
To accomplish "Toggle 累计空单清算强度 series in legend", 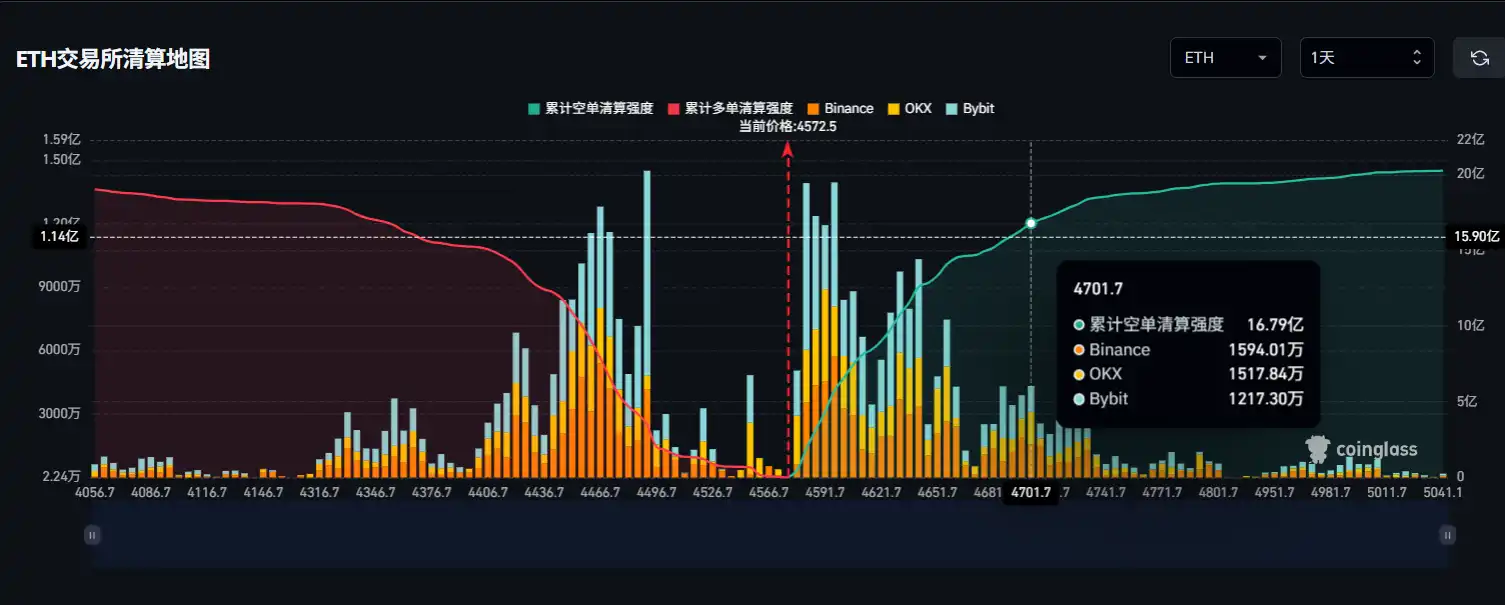I will [590, 108].
